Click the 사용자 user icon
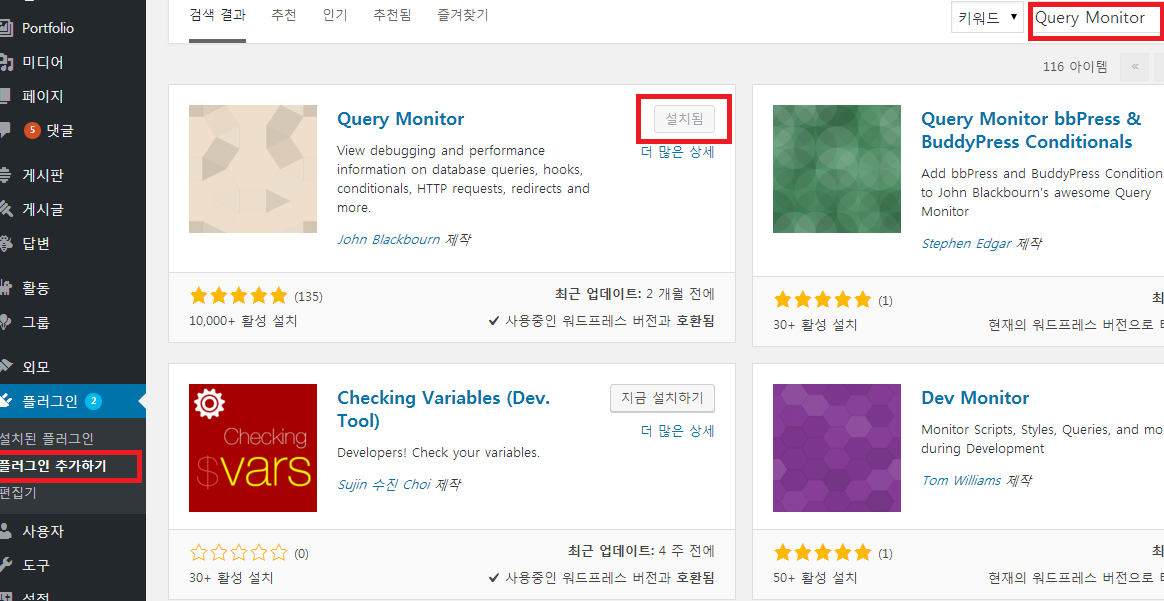The height and width of the screenshot is (601, 1164). click(5, 531)
